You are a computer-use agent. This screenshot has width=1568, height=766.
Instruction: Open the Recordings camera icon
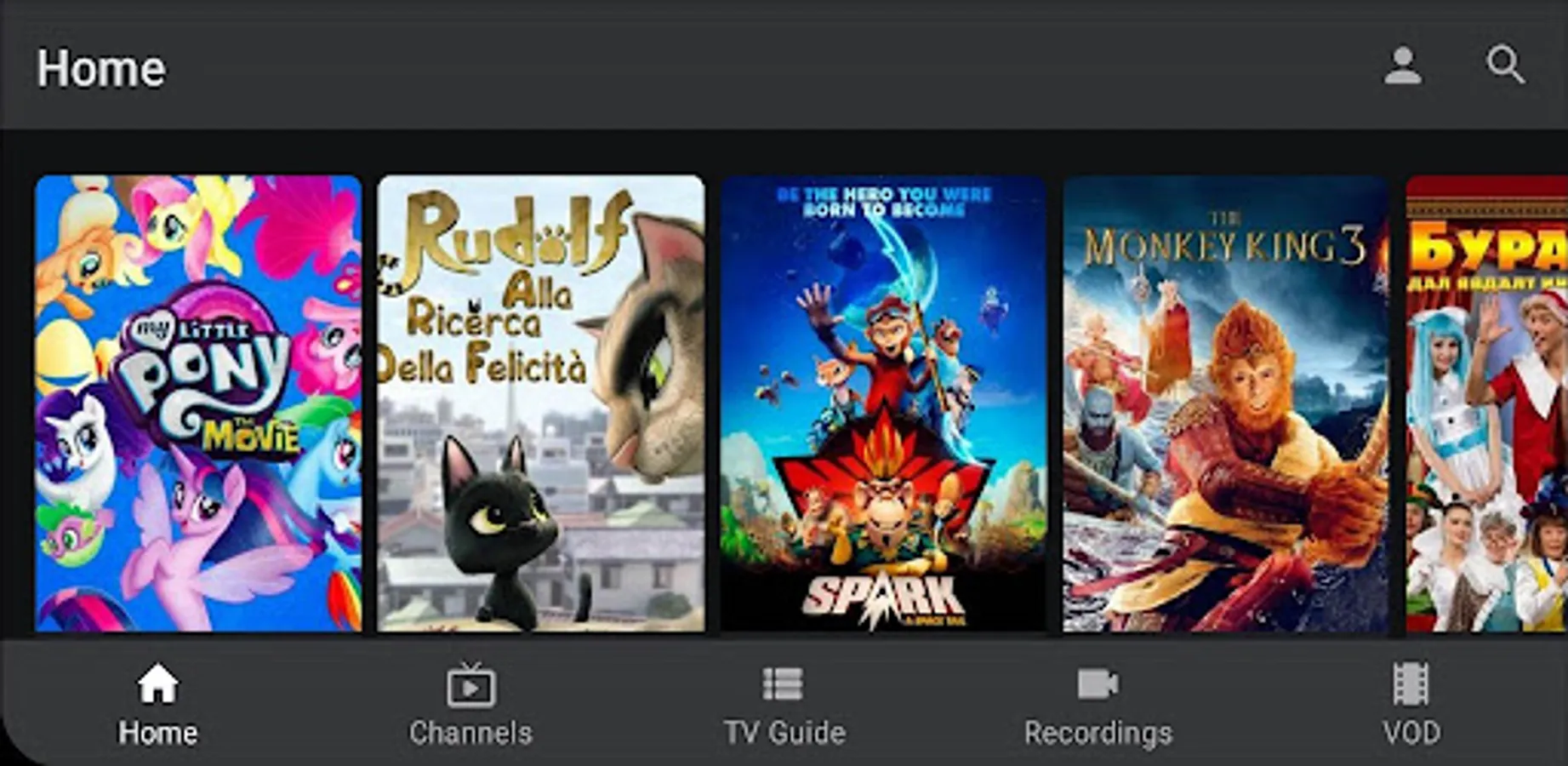pyautogui.click(x=1098, y=683)
